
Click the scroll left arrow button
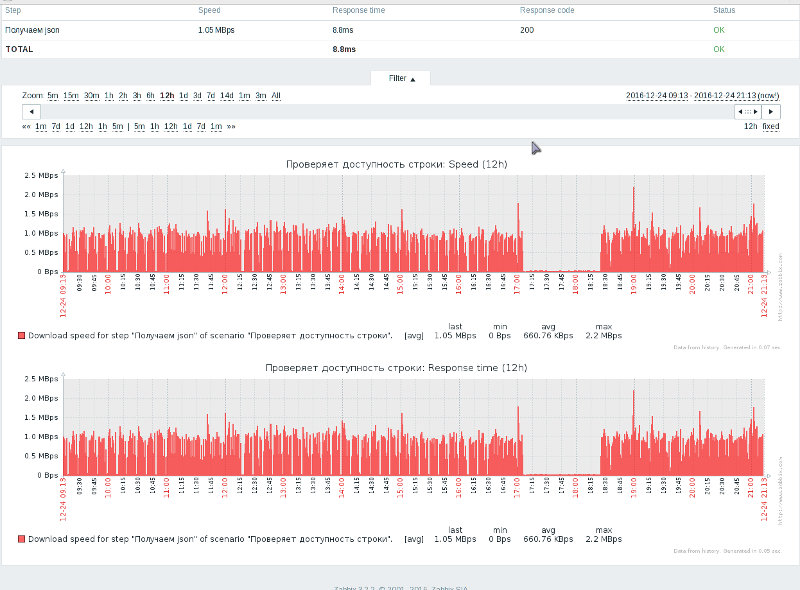click(30, 111)
